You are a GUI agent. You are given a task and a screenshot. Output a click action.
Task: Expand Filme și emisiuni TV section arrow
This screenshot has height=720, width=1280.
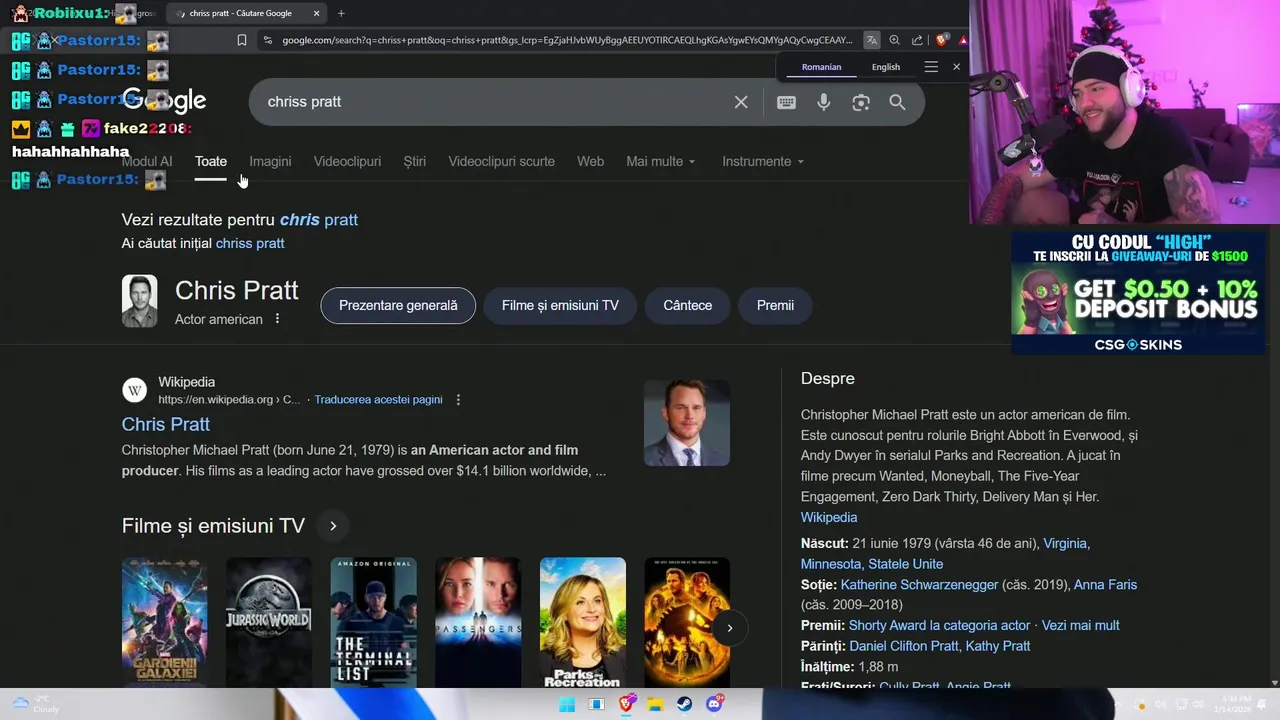coord(333,526)
